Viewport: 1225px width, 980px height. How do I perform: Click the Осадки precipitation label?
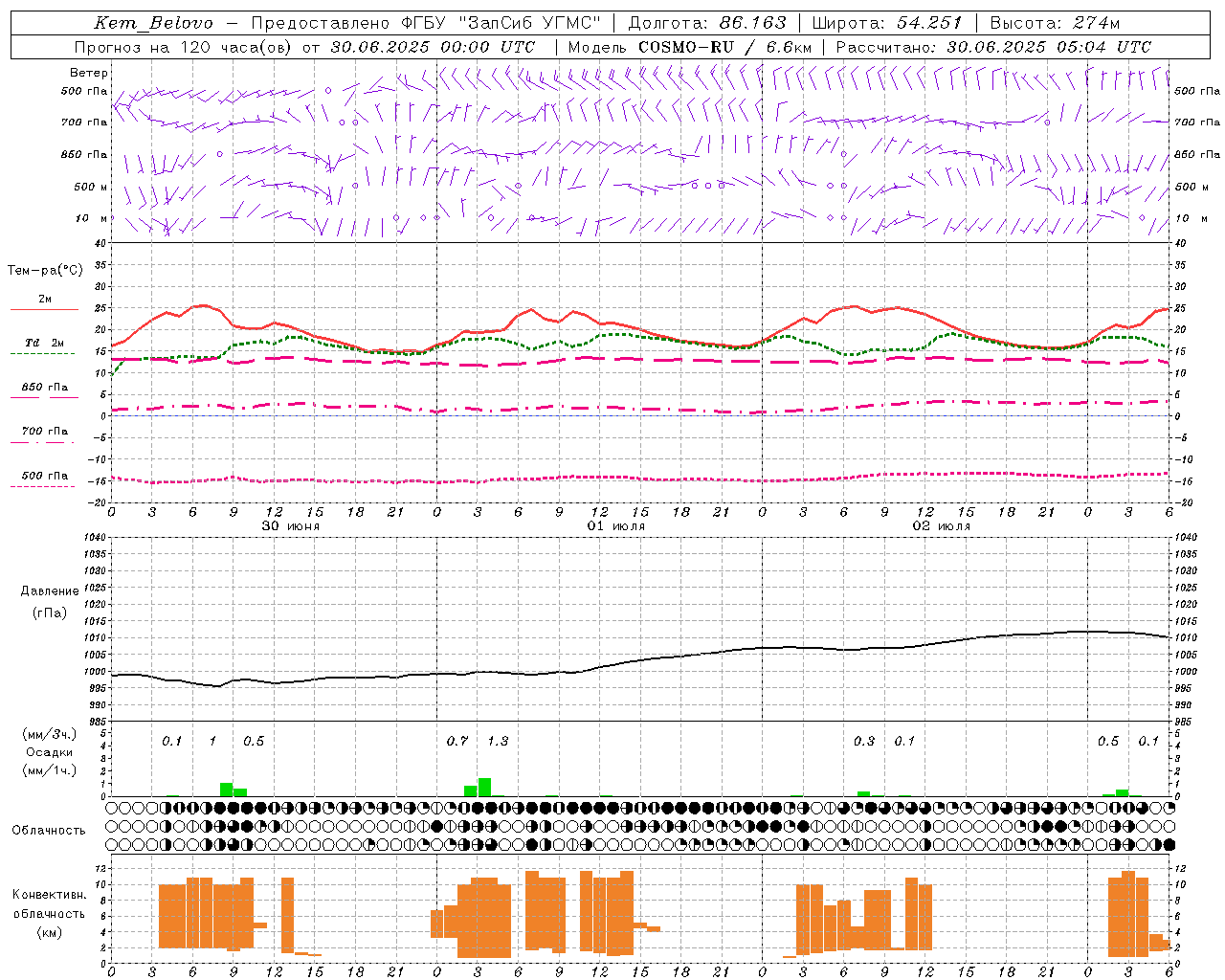coord(50,752)
